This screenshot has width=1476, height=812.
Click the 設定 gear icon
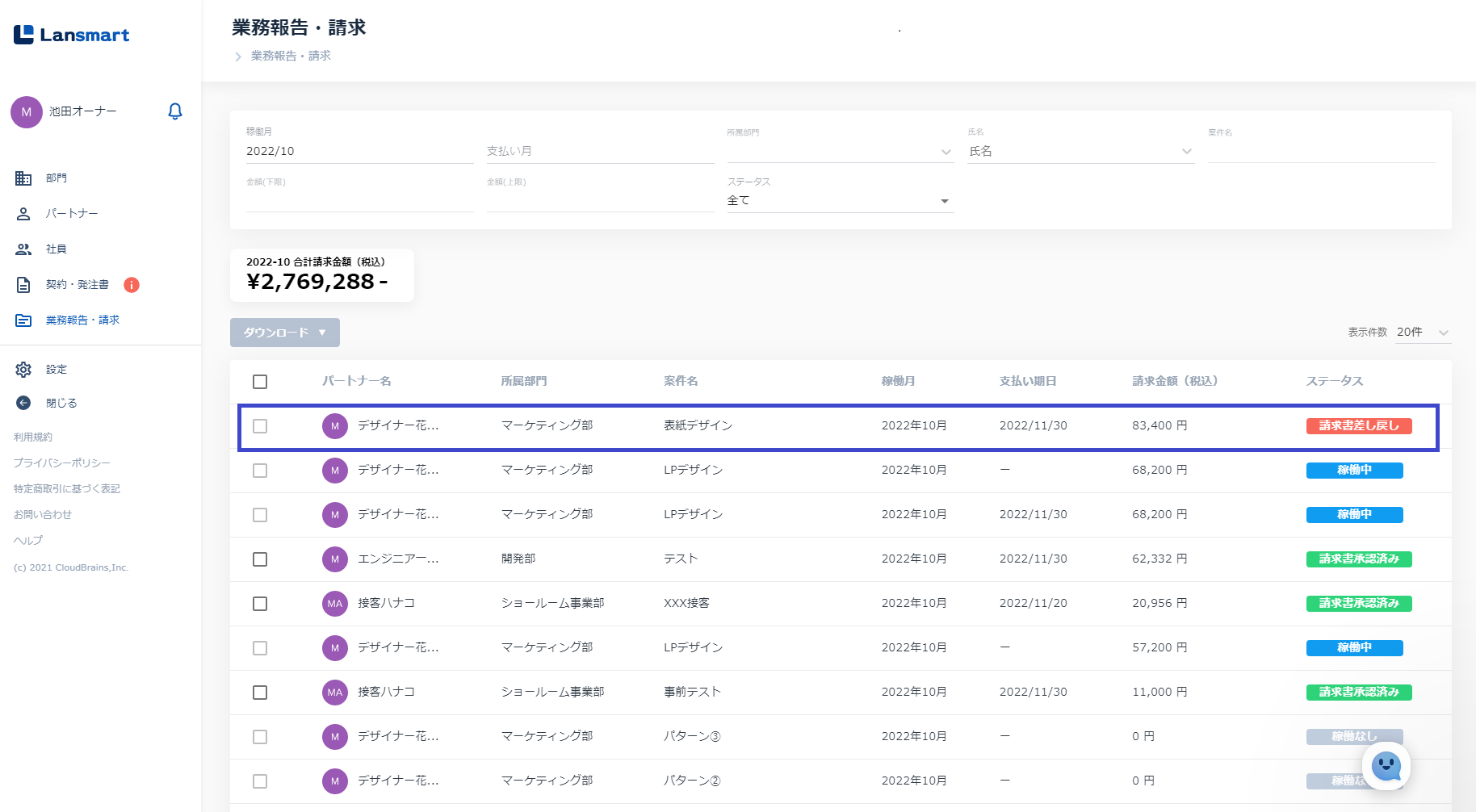click(x=23, y=370)
